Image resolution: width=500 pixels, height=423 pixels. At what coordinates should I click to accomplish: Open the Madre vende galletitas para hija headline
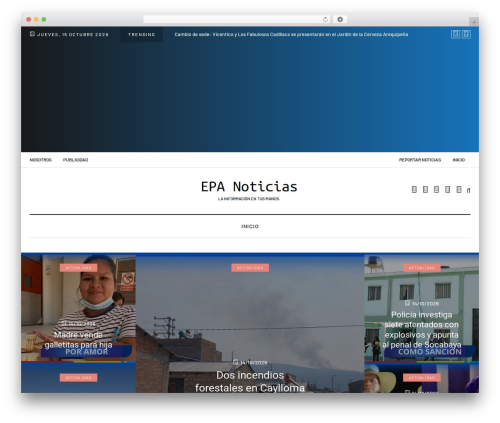(x=78, y=340)
